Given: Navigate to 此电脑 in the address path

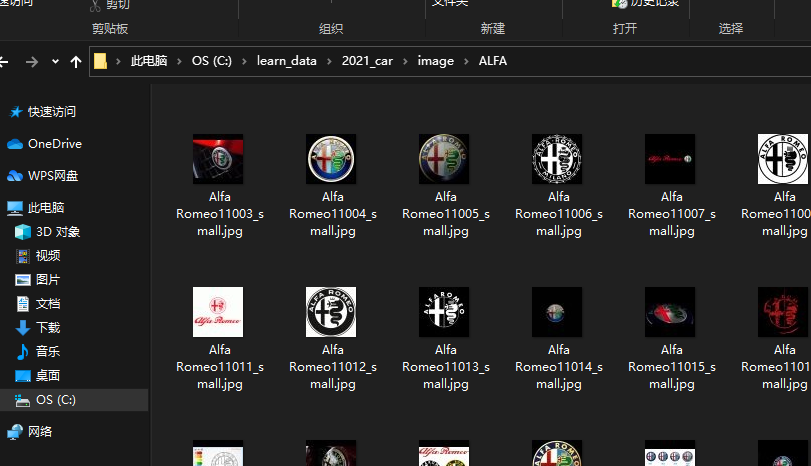Looking at the screenshot, I should click(x=149, y=61).
